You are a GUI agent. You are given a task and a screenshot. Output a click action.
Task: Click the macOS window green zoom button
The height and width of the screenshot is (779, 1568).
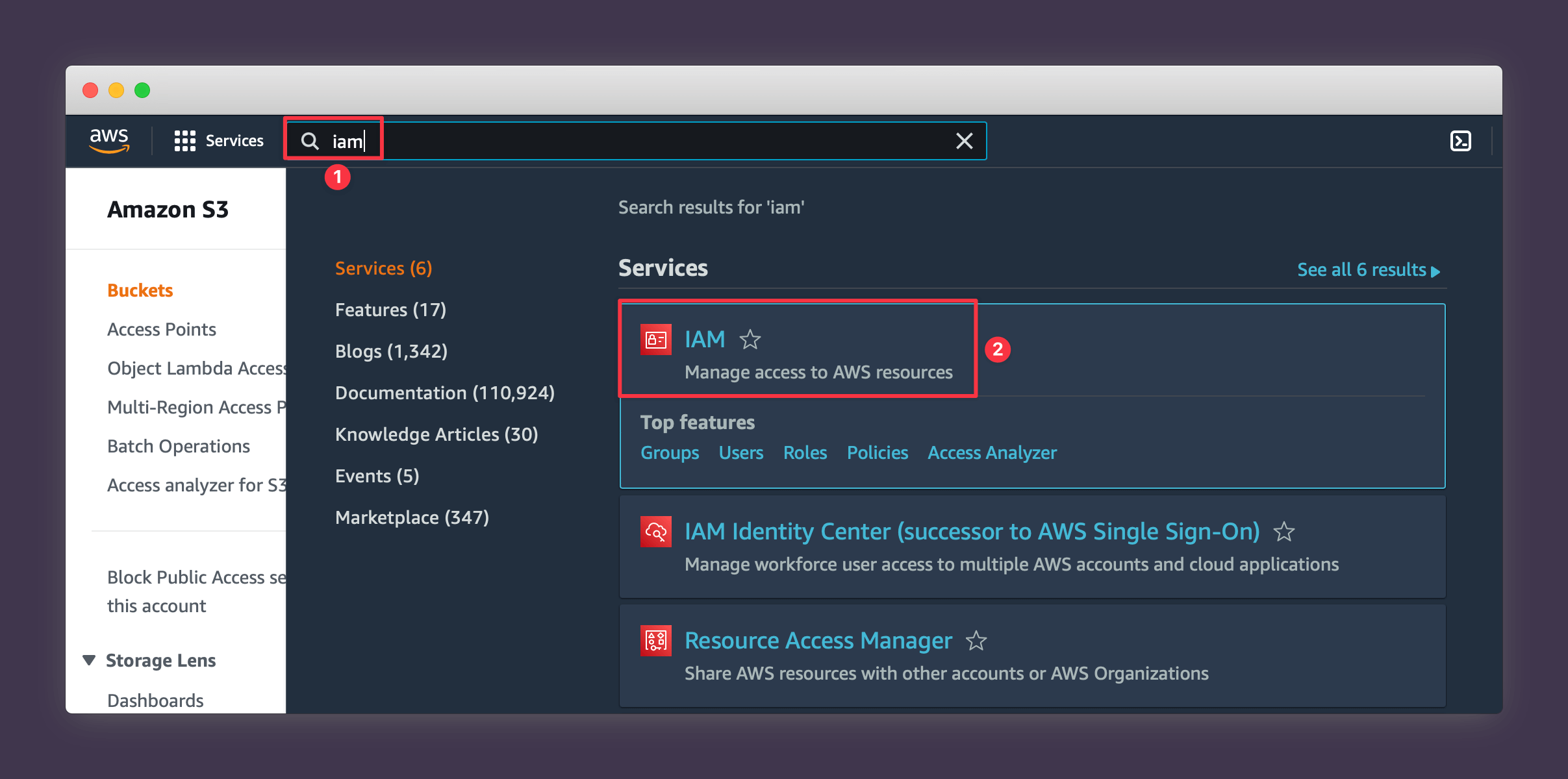pyautogui.click(x=142, y=90)
